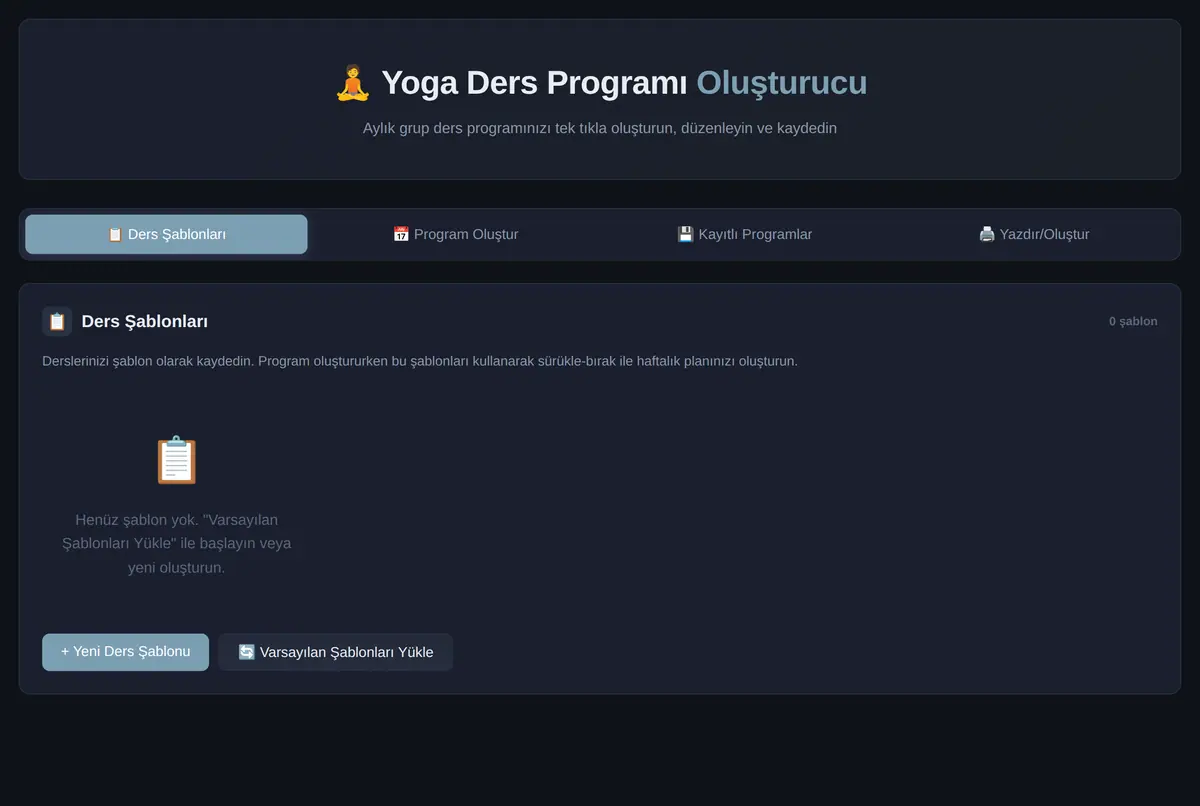Click the 'Yoga Ders Programı Oluşturucu' title
Viewport: 1200px width, 806px height.
coord(600,83)
